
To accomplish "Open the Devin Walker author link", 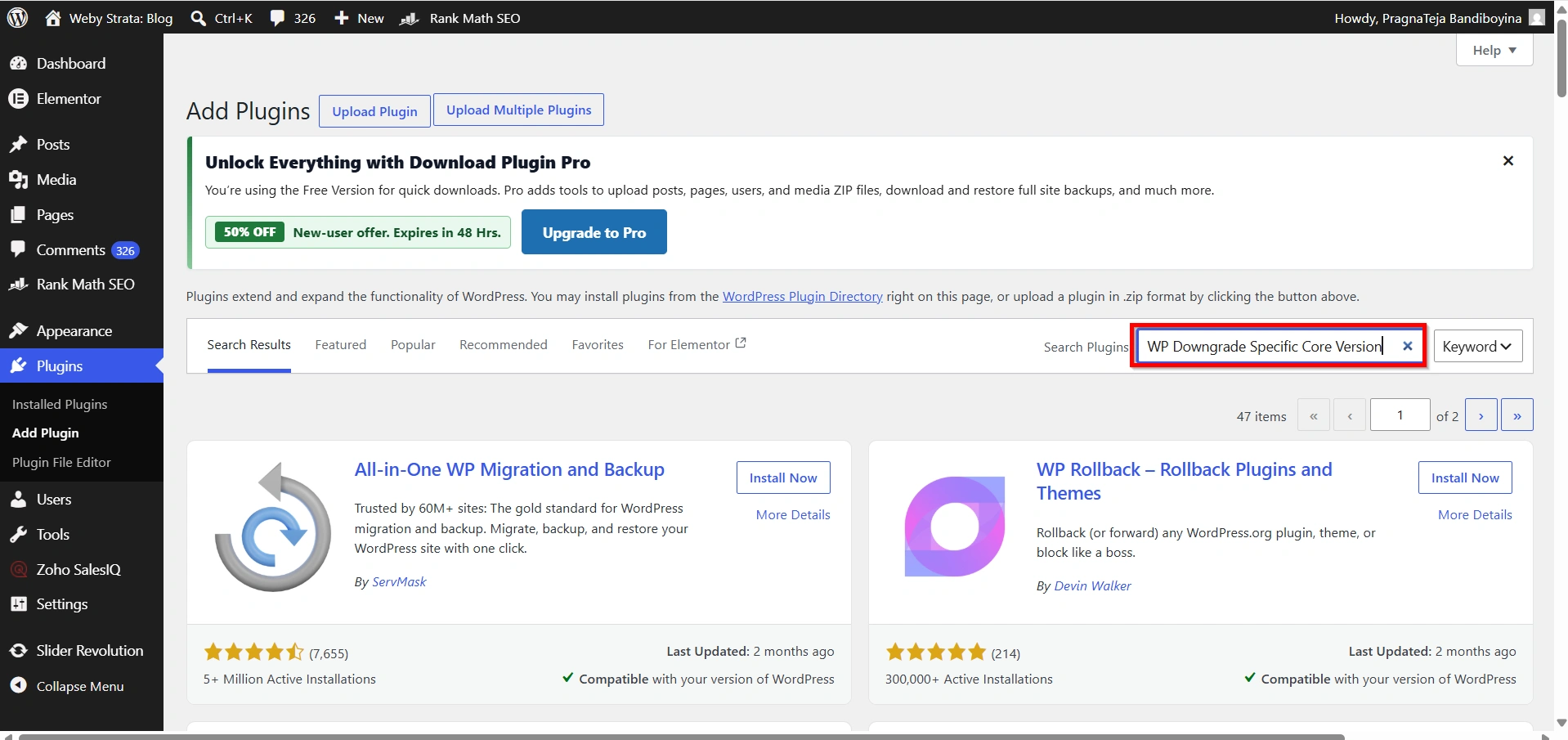I will click(x=1092, y=586).
